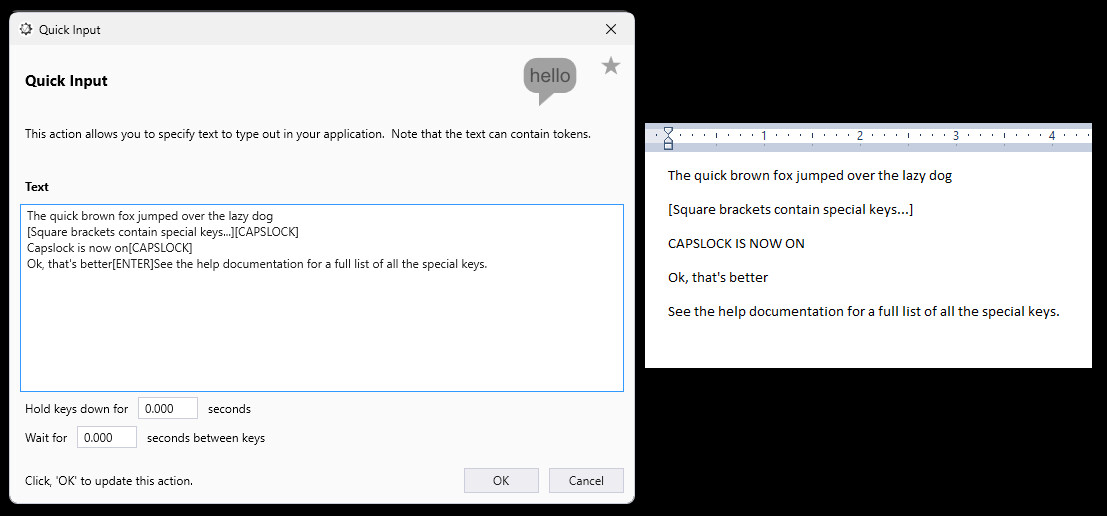Screen dimensions: 1107x516
Task: Click the first line indent marker on ruler
Action: pyautogui.click(x=668, y=131)
